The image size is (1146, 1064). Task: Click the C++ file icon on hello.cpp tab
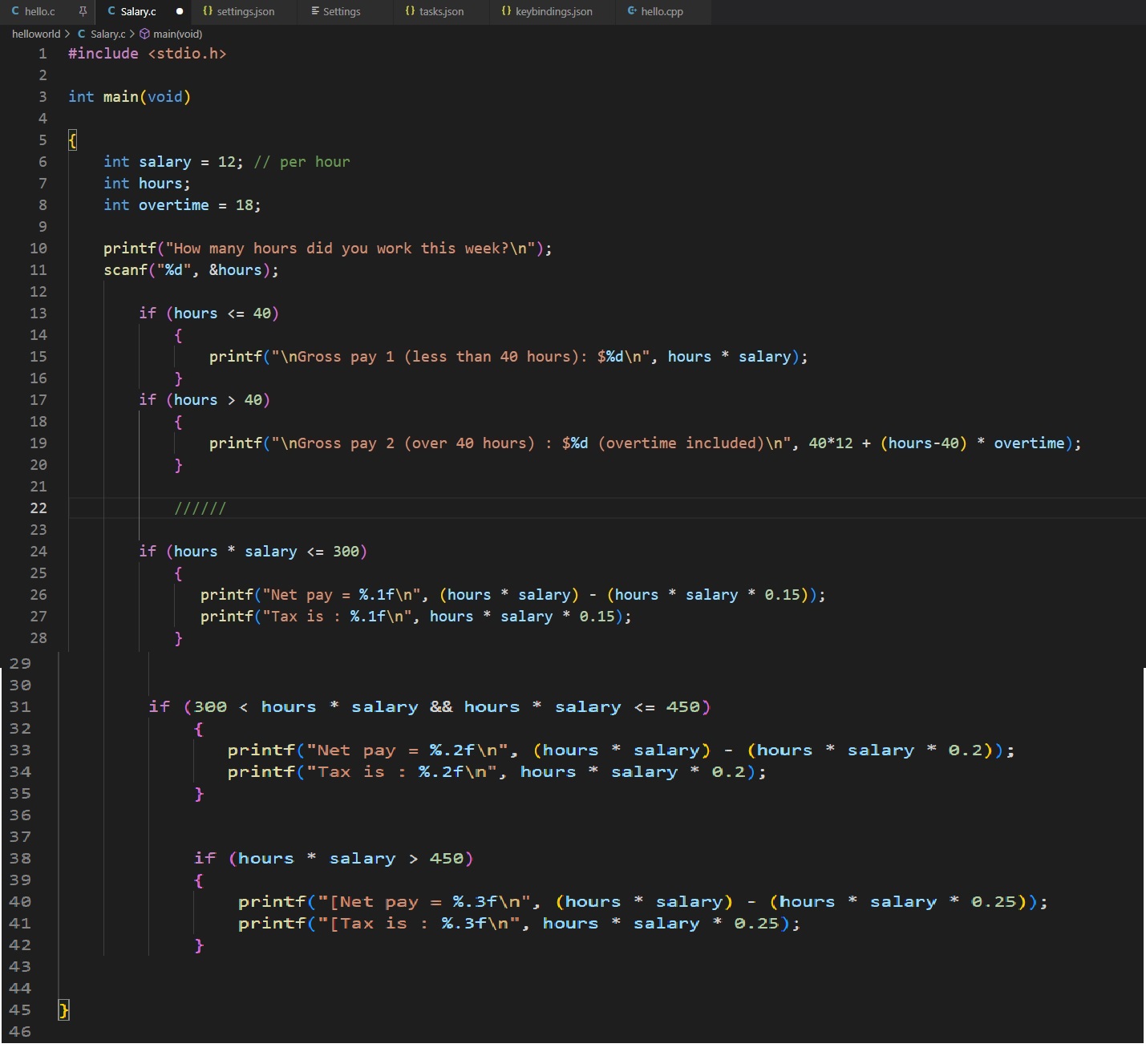click(632, 11)
